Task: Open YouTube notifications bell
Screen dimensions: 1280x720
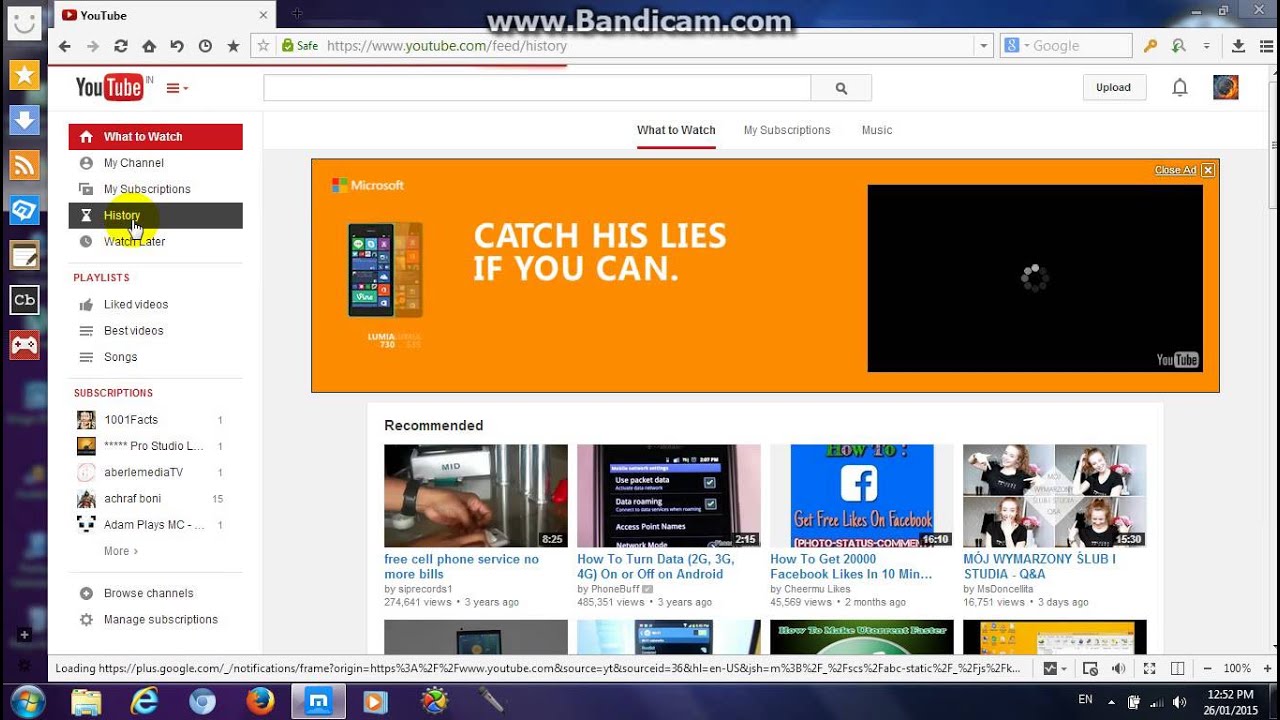Action: pos(1180,88)
